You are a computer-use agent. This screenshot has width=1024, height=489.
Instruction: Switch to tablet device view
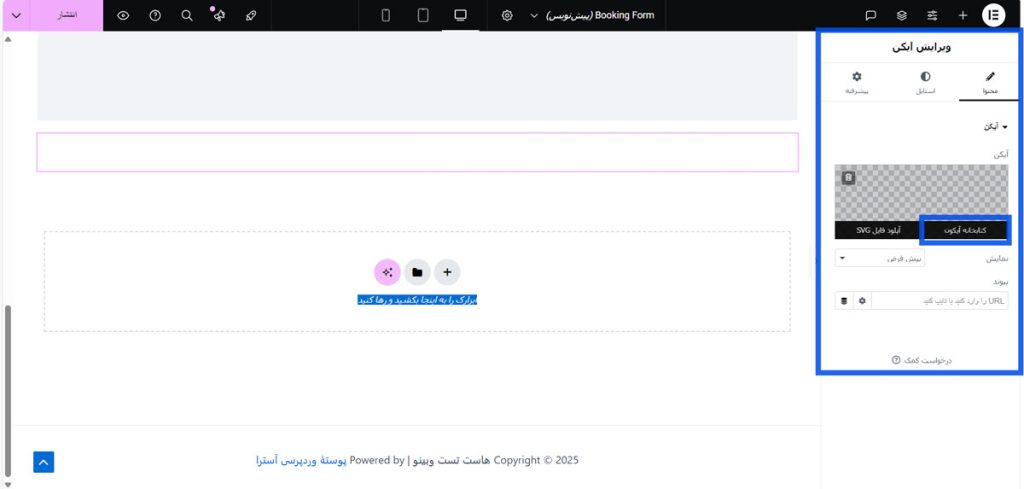[x=423, y=15]
